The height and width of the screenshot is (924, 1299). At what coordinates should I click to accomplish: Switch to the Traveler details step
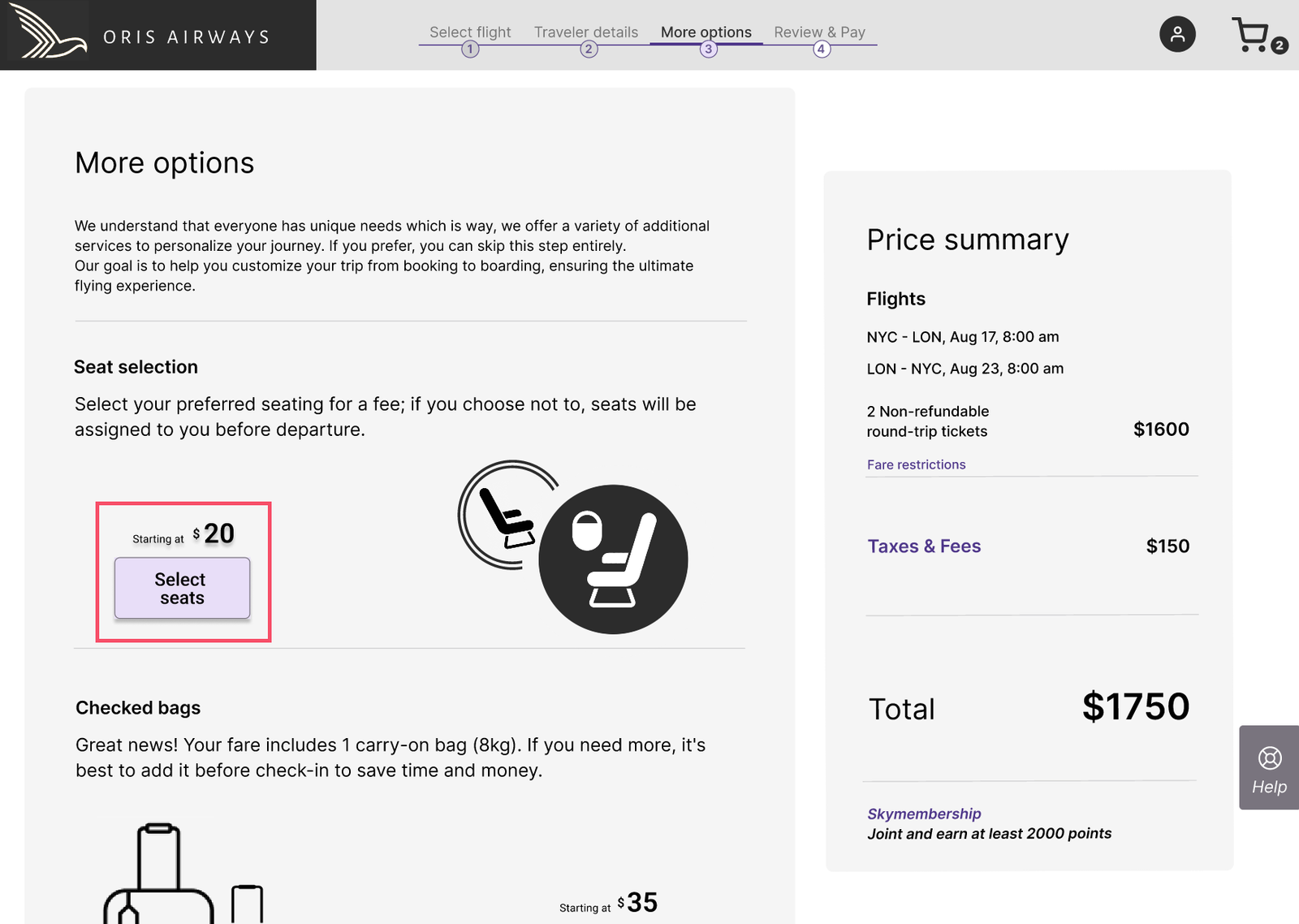(x=586, y=32)
